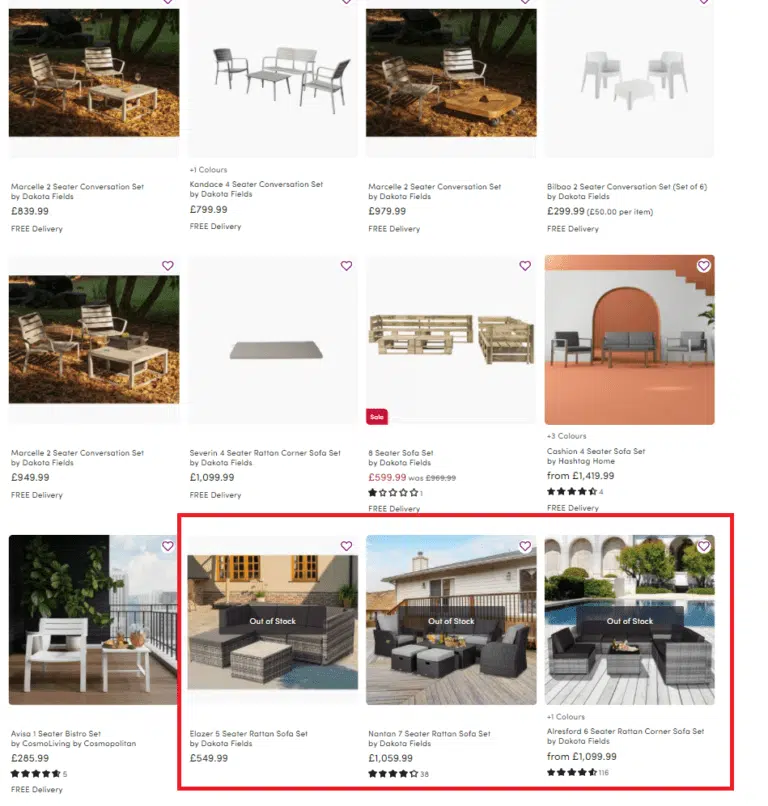Show +1 Colours for Alresford Corner Sofa

pos(565,717)
